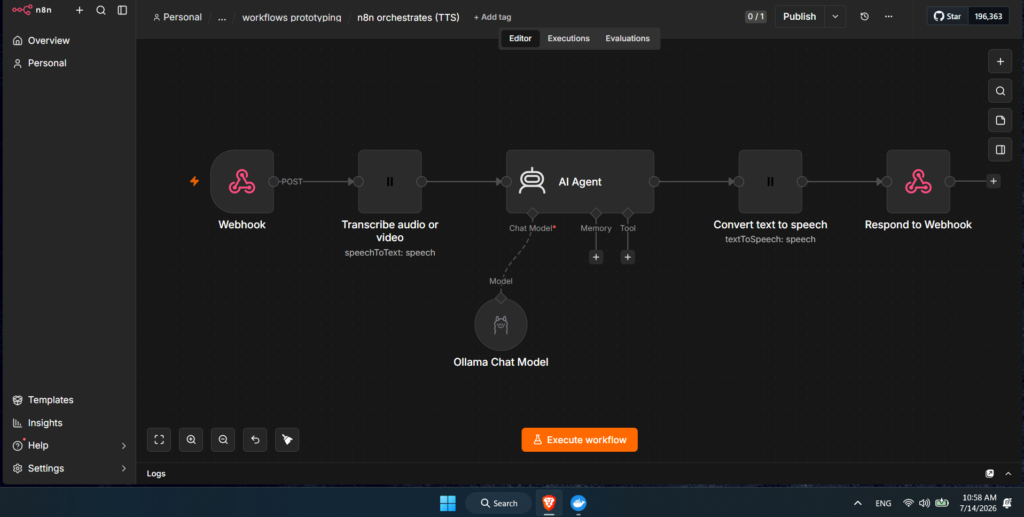Switch to the Editor tab
1024x517 pixels.
click(520, 39)
